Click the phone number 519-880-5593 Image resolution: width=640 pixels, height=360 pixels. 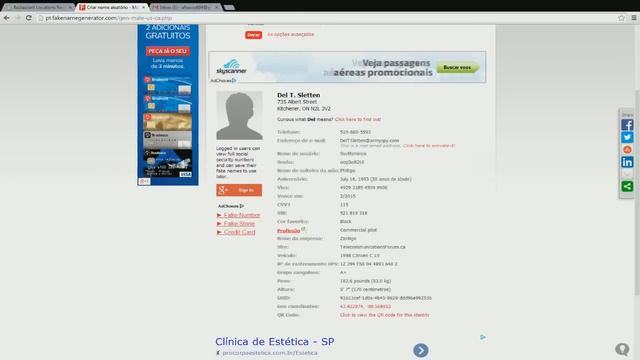[x=355, y=132]
